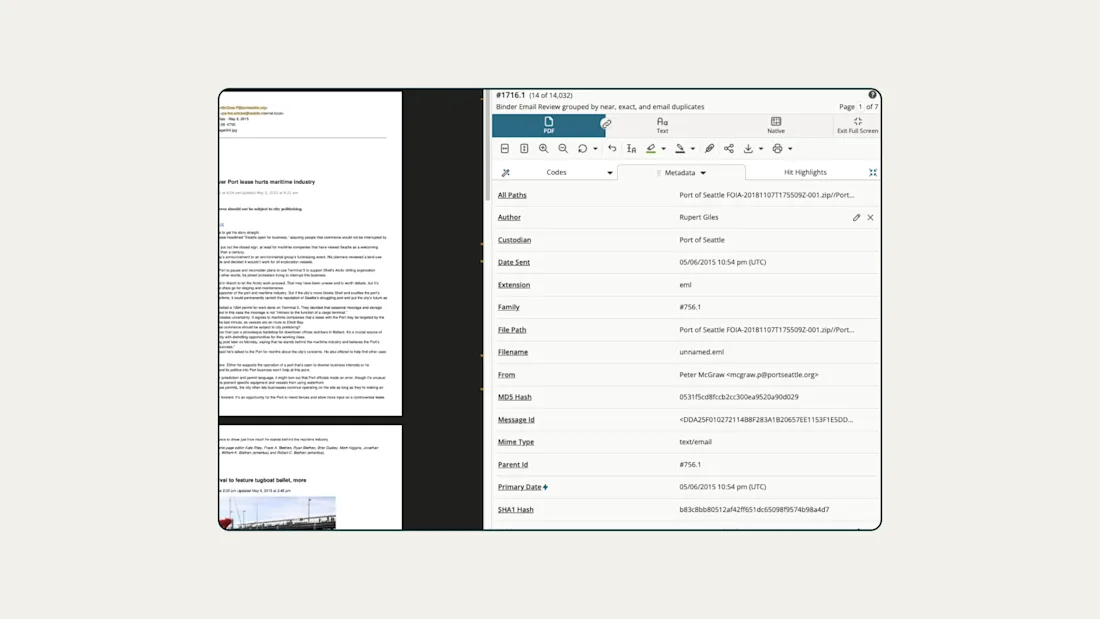Viewport: 1100px width, 619px height.
Task: Click the Date Sent field label
Action: click(x=514, y=262)
